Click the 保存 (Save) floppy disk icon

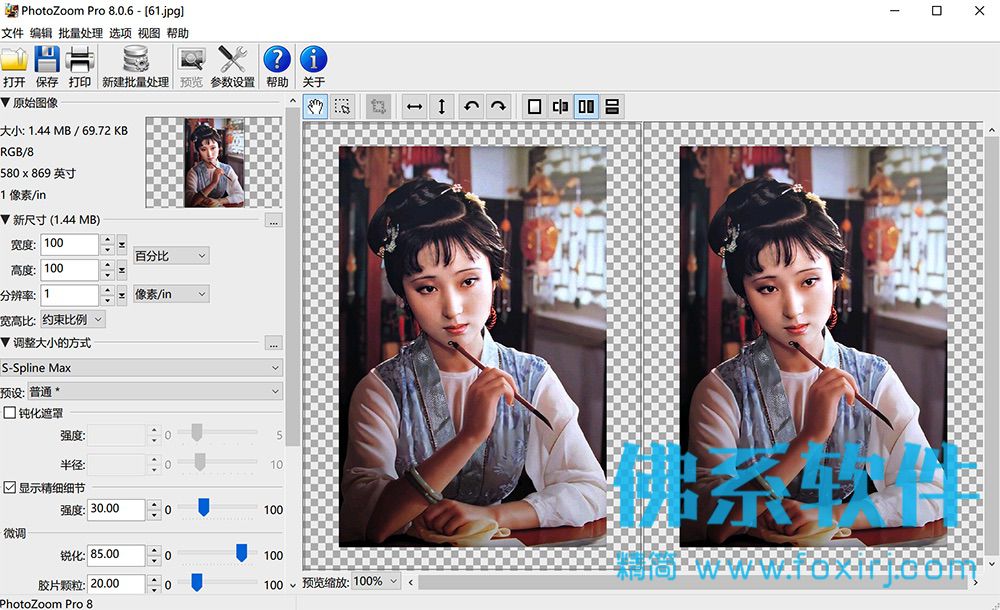click(x=47, y=66)
